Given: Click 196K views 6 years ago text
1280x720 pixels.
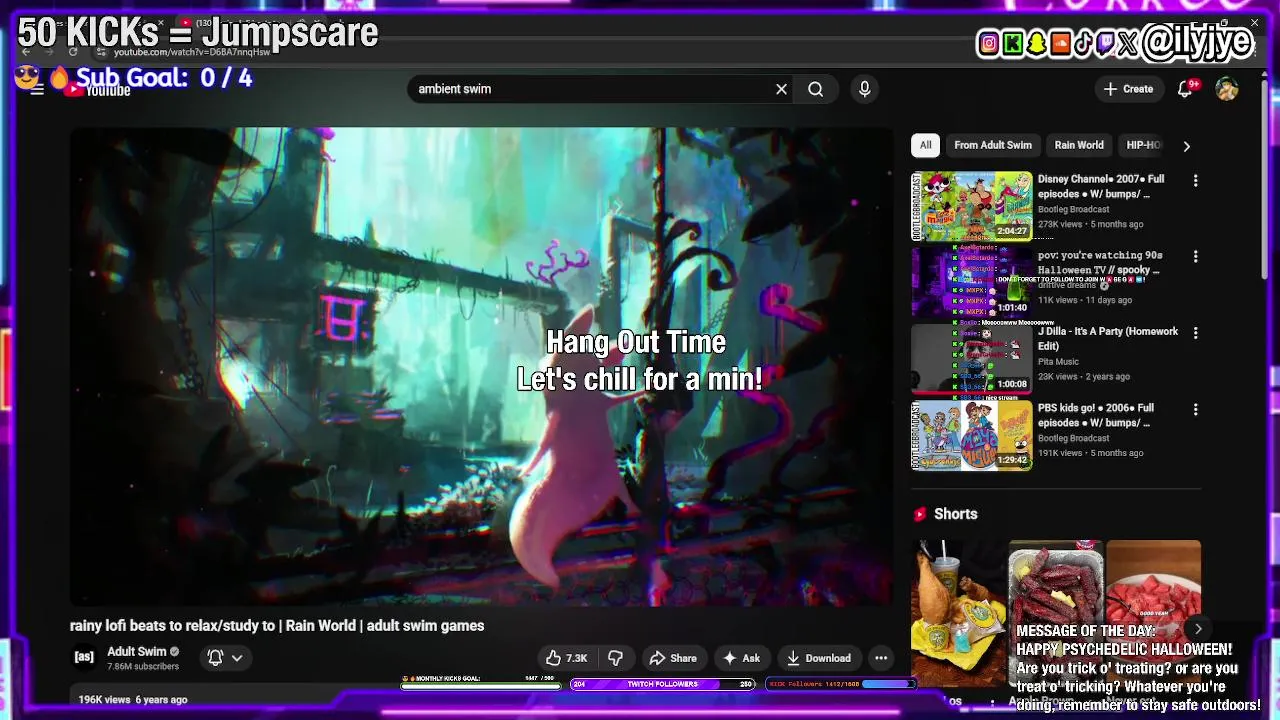Looking at the screenshot, I should pos(133,700).
